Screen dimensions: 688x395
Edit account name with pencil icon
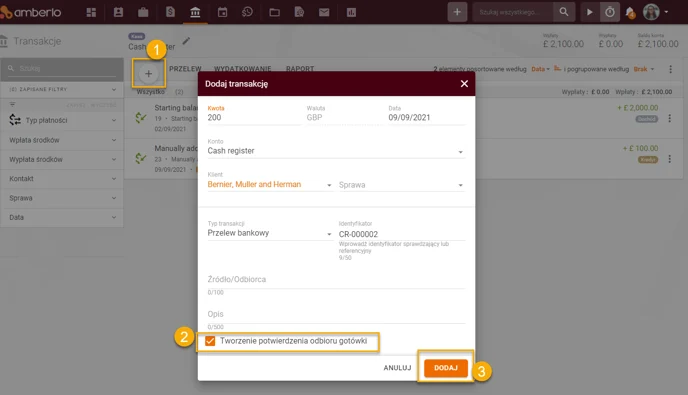click(186, 41)
